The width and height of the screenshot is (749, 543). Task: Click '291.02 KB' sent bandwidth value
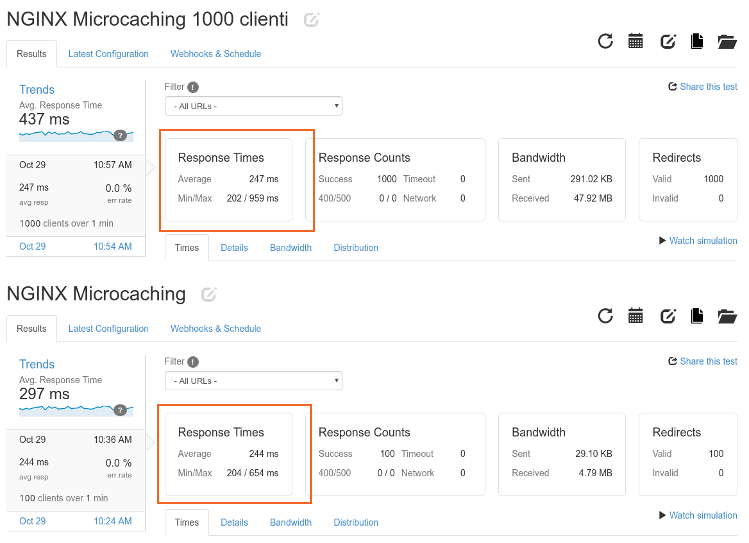[591, 179]
